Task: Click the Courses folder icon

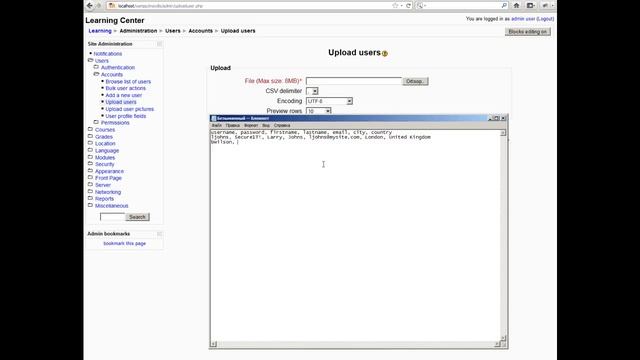Action: (91, 129)
